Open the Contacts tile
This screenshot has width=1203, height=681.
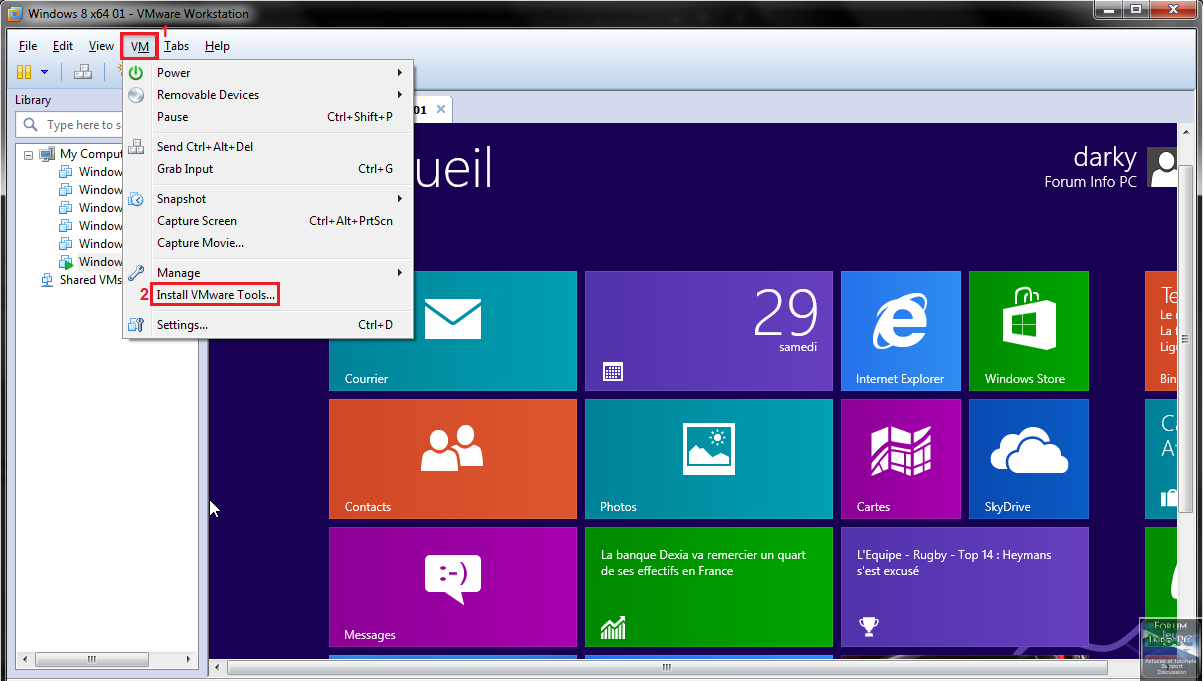[453, 459]
